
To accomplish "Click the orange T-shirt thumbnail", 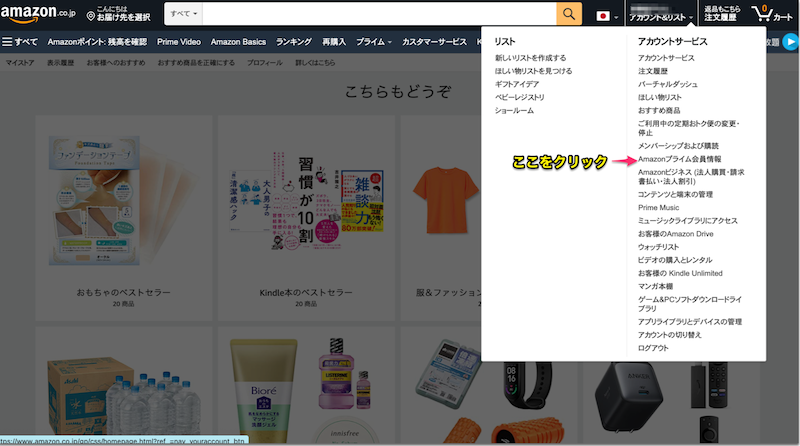I will [x=447, y=200].
